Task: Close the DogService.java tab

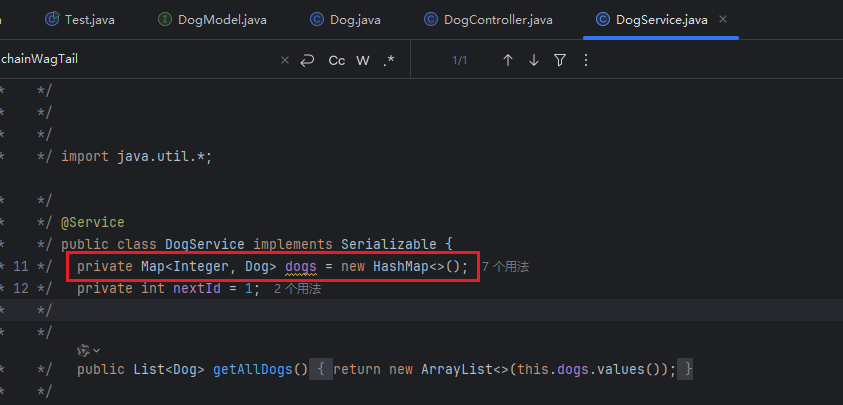Action: [723, 19]
